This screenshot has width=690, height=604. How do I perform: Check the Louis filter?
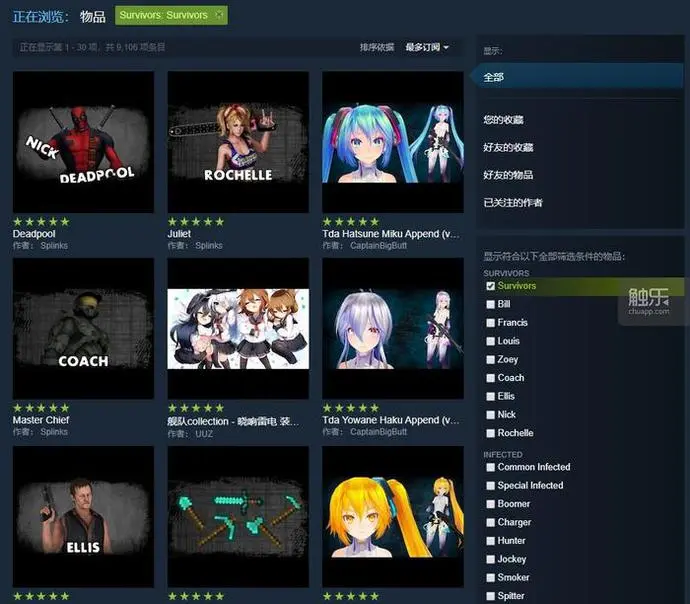pos(490,341)
